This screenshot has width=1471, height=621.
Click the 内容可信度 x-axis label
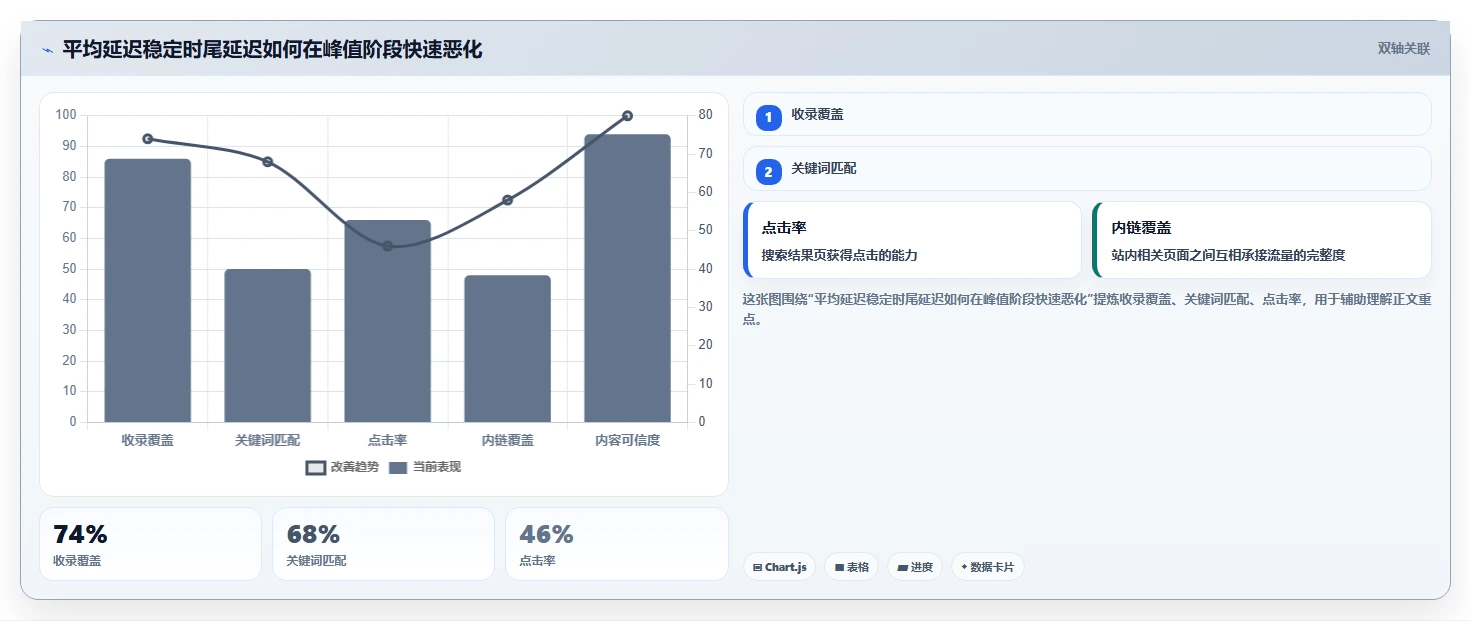[628, 440]
